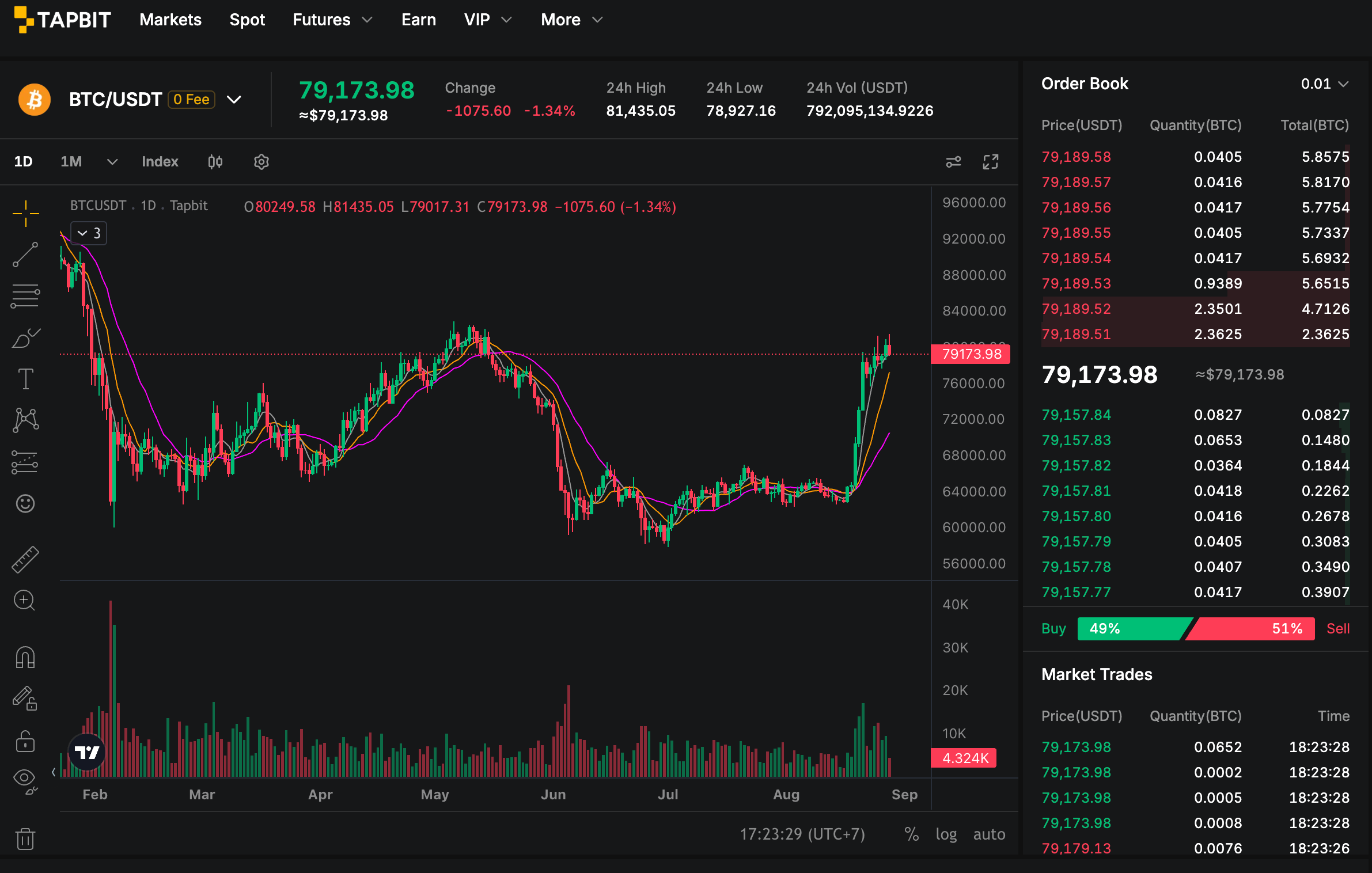Expand the chart to fullscreen
Viewport: 1372px width, 873px height.
pos(991,162)
